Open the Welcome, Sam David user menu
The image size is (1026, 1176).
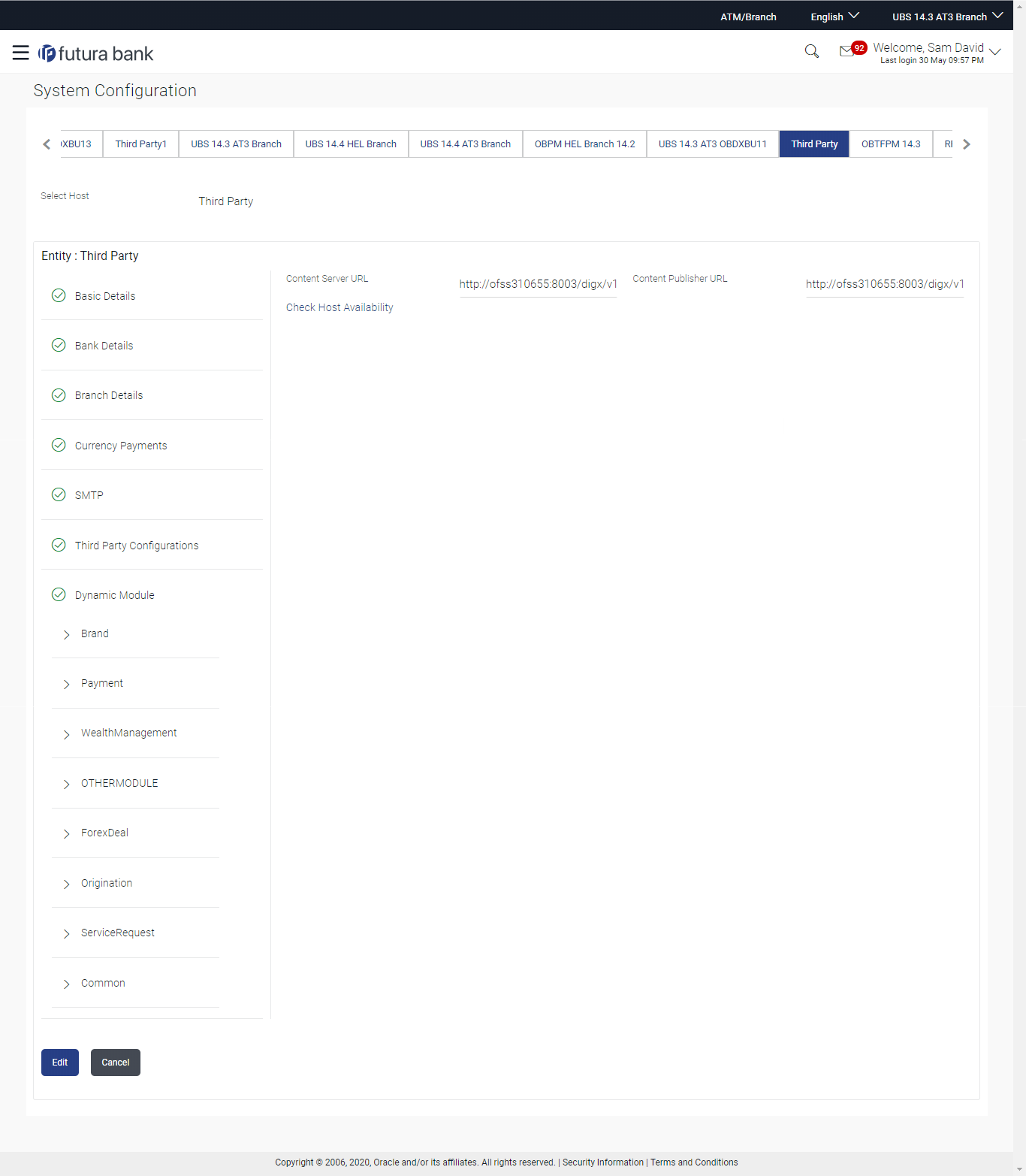tap(937, 52)
